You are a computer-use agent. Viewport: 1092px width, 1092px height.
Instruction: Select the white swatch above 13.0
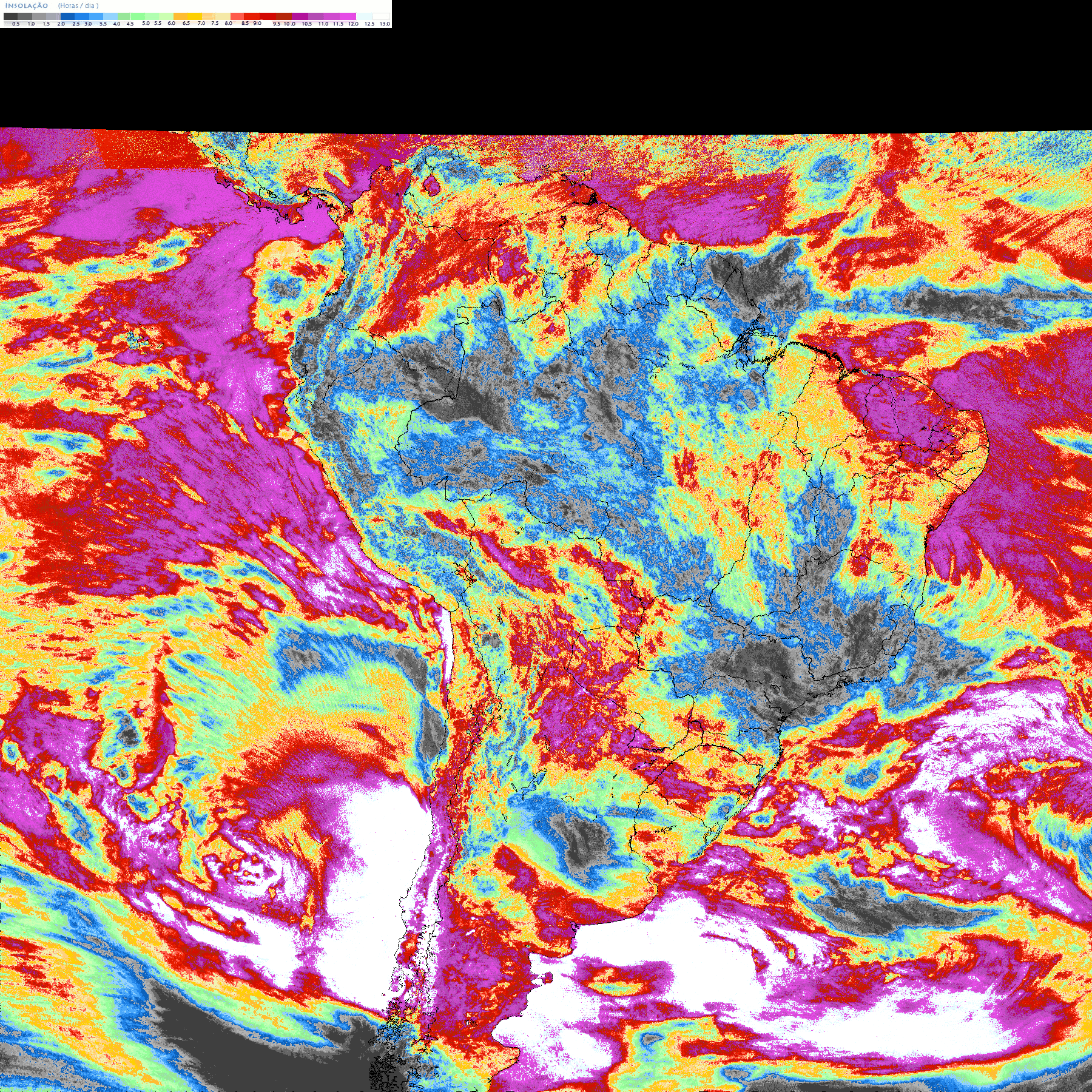click(381, 16)
